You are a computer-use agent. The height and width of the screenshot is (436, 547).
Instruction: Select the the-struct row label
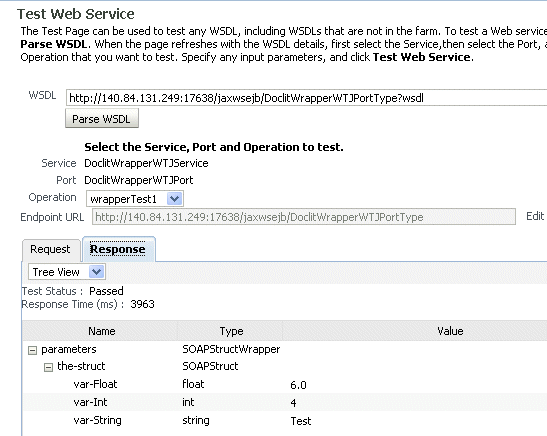pyautogui.click(x=81, y=366)
